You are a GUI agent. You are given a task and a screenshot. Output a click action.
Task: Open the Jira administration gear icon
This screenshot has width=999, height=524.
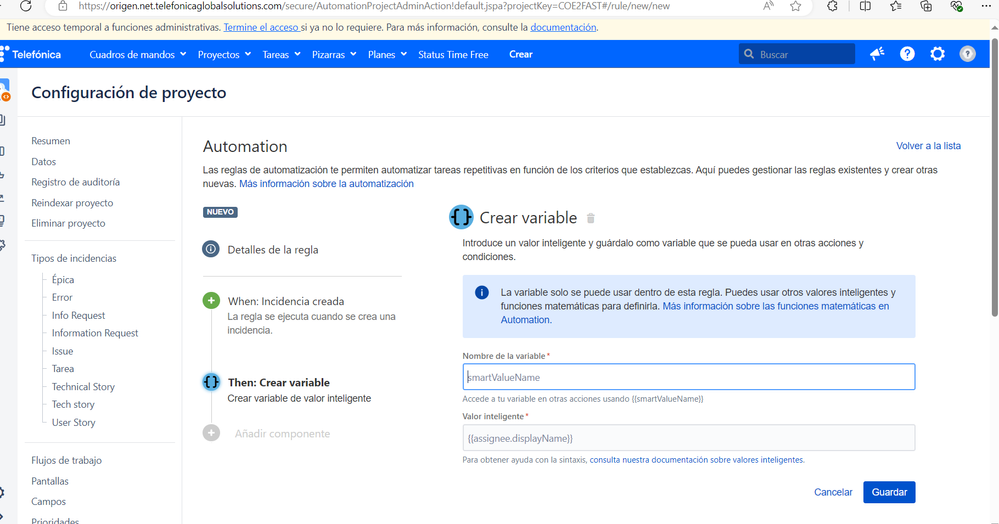click(937, 54)
